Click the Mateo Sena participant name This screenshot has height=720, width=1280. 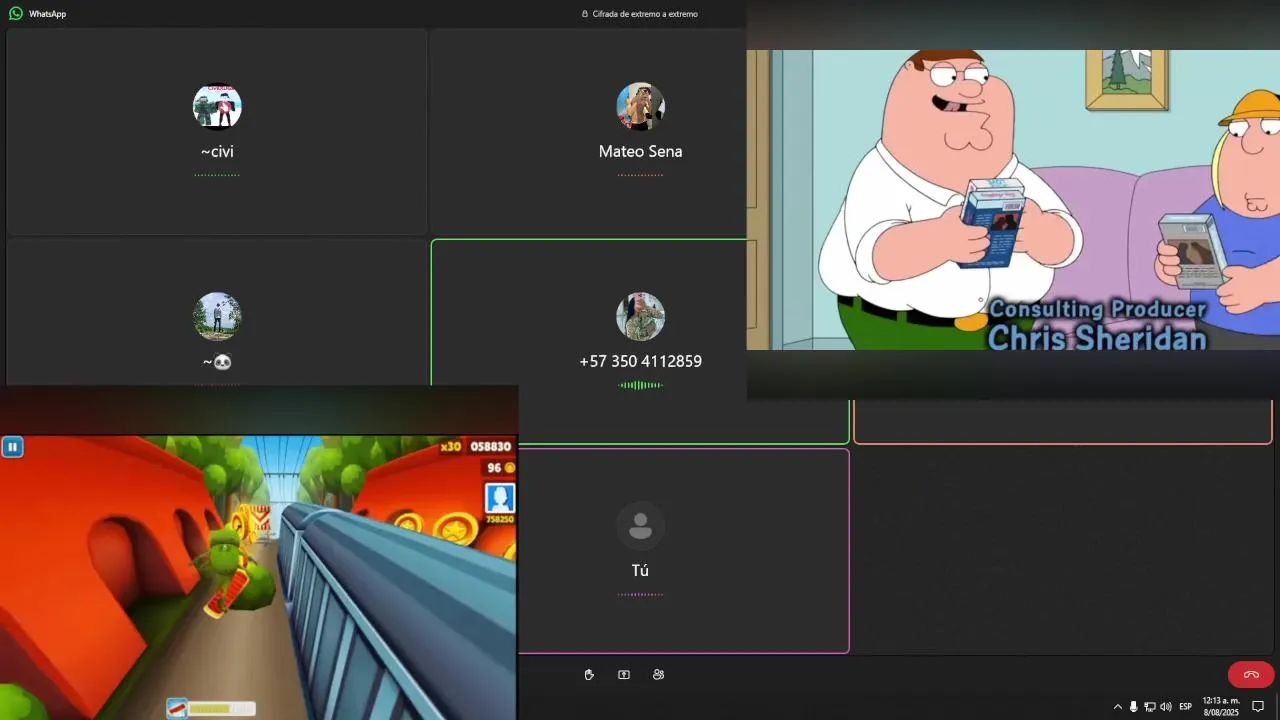[x=640, y=152]
